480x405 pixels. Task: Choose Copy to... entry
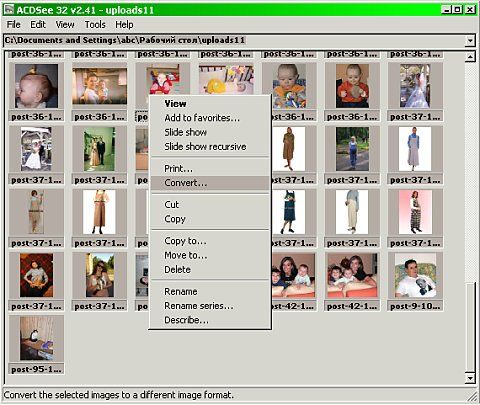(x=210, y=241)
